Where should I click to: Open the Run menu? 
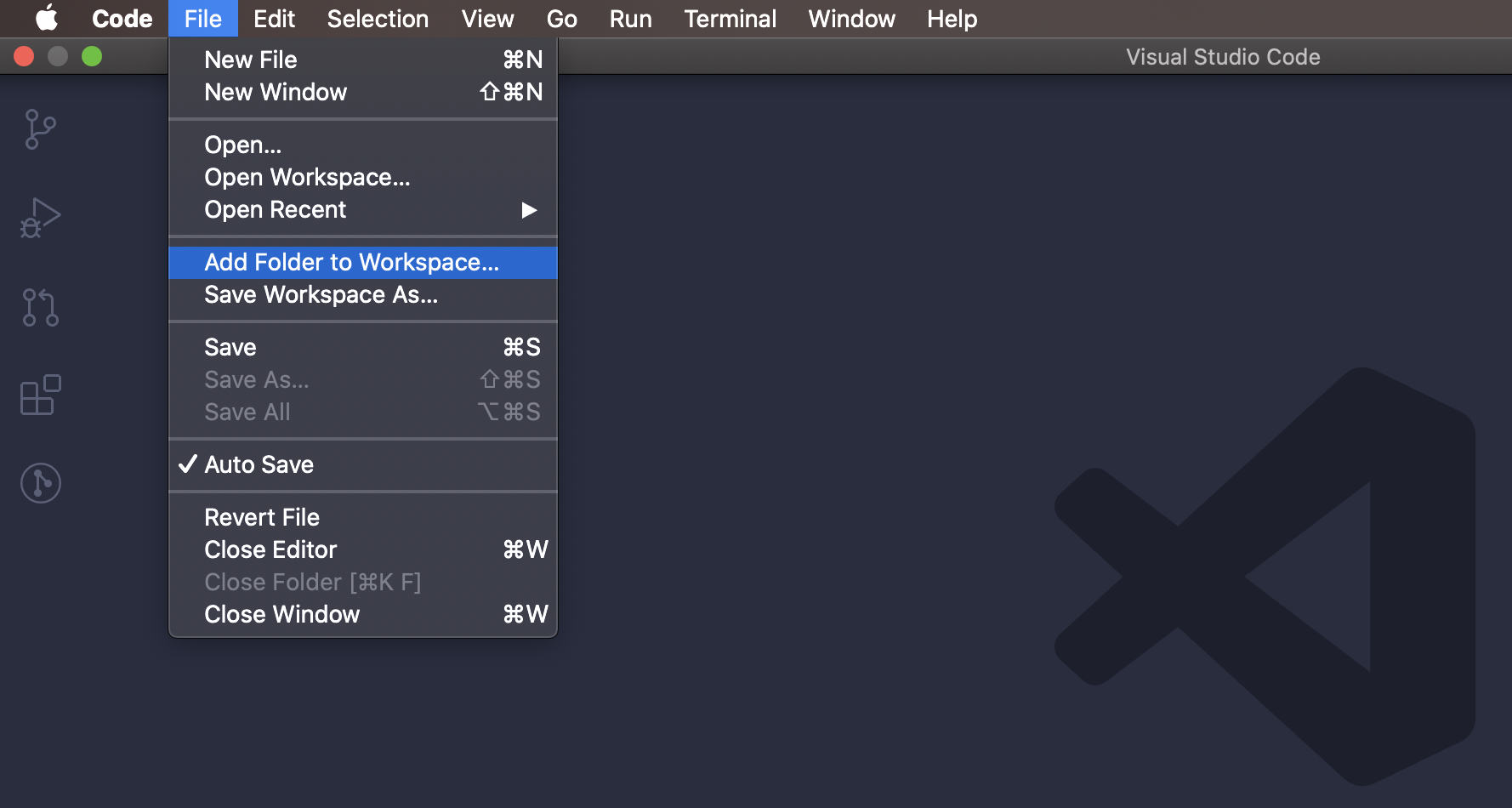point(630,19)
